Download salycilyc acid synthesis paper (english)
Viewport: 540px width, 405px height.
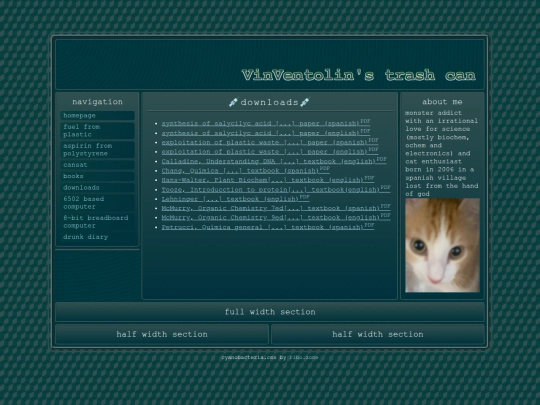(x=266, y=133)
